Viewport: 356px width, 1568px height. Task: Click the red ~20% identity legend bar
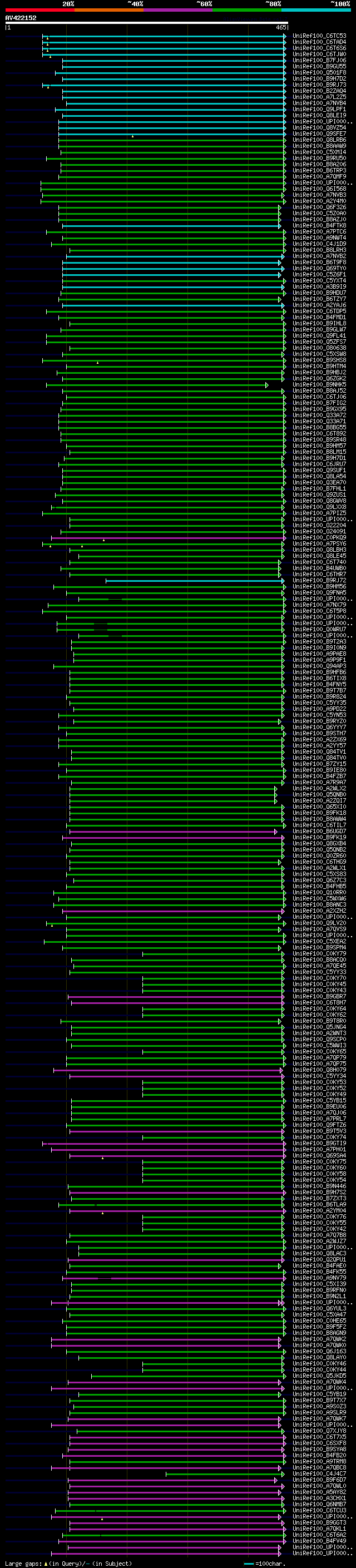(x=39, y=10)
